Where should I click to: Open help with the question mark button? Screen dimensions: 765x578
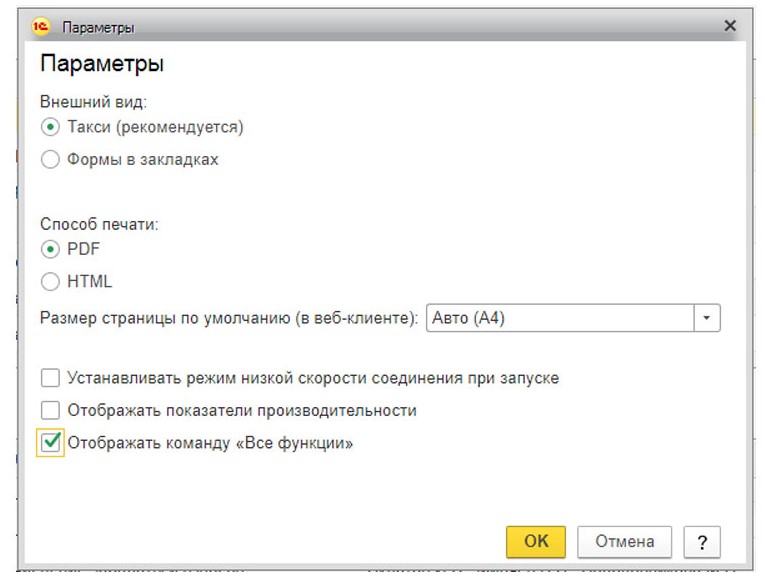coord(702,541)
